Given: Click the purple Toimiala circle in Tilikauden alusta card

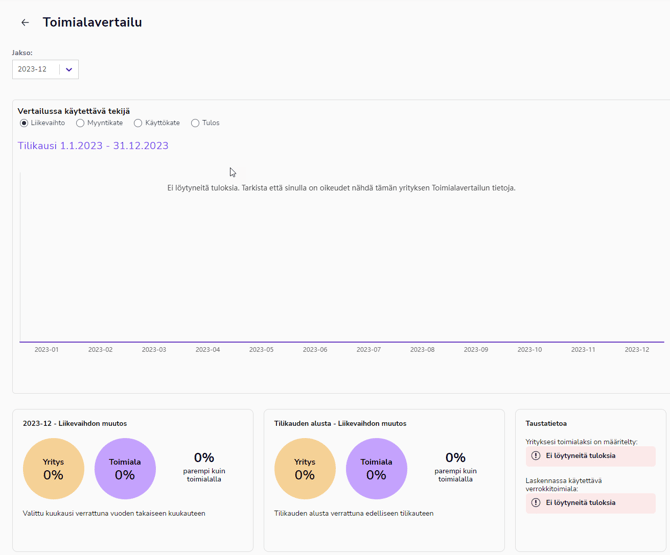Looking at the screenshot, I should click(376, 468).
